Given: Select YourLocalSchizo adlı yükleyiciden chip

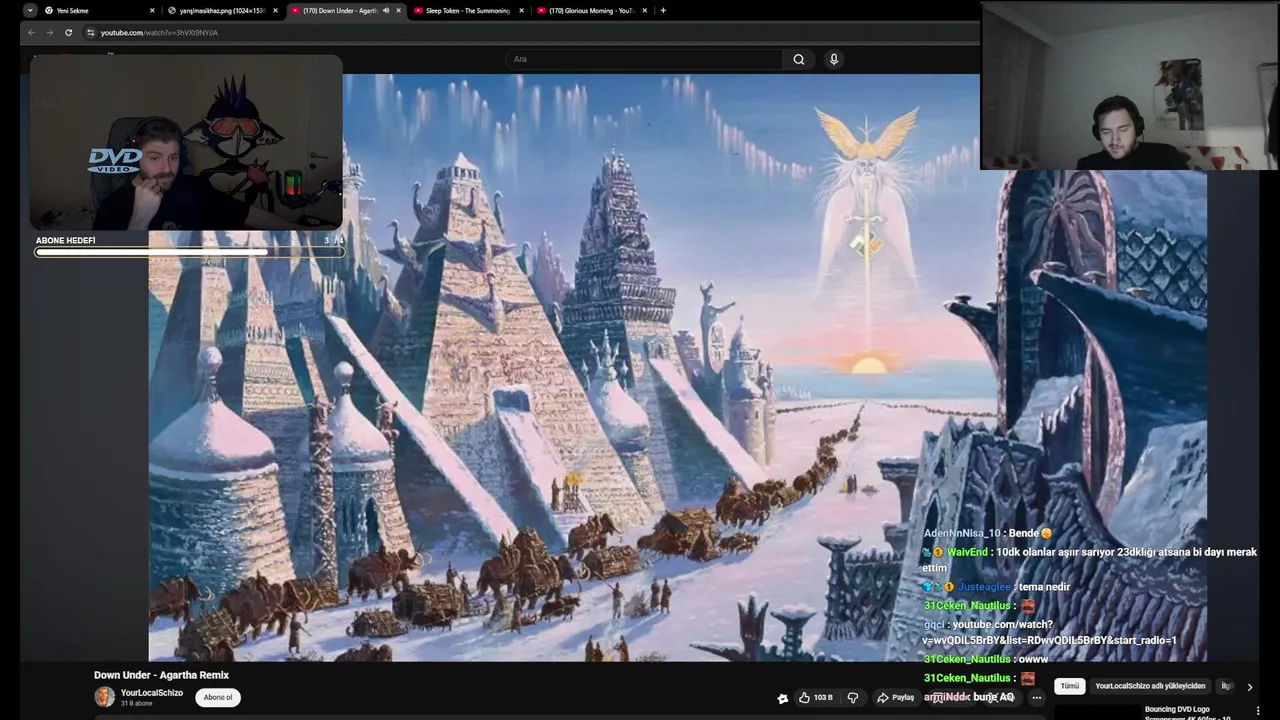Looking at the screenshot, I should tap(1150, 686).
